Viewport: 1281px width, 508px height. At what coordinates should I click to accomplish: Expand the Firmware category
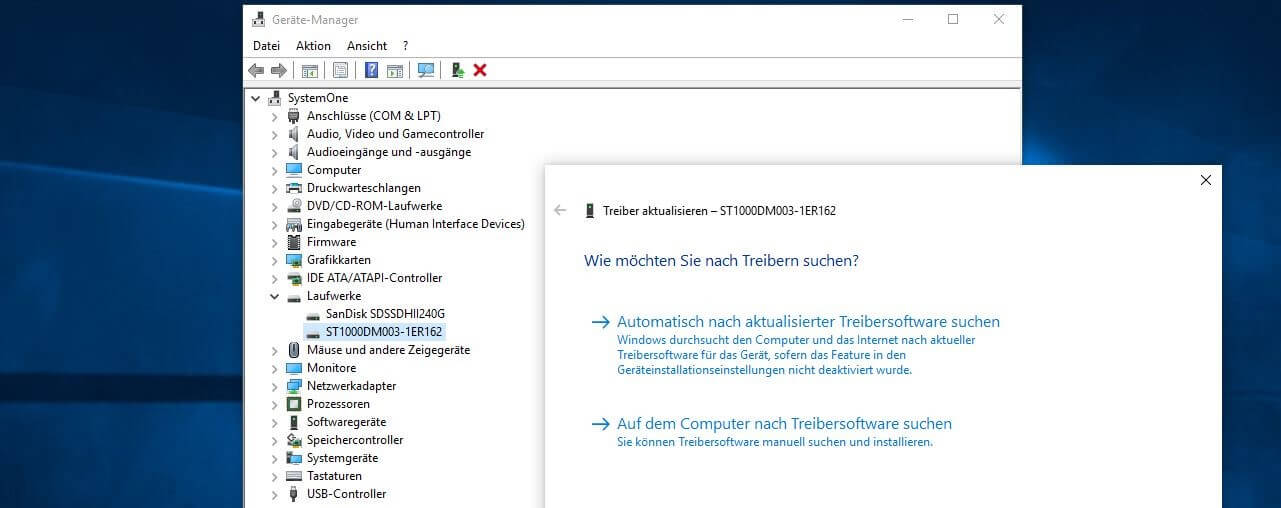(x=275, y=242)
